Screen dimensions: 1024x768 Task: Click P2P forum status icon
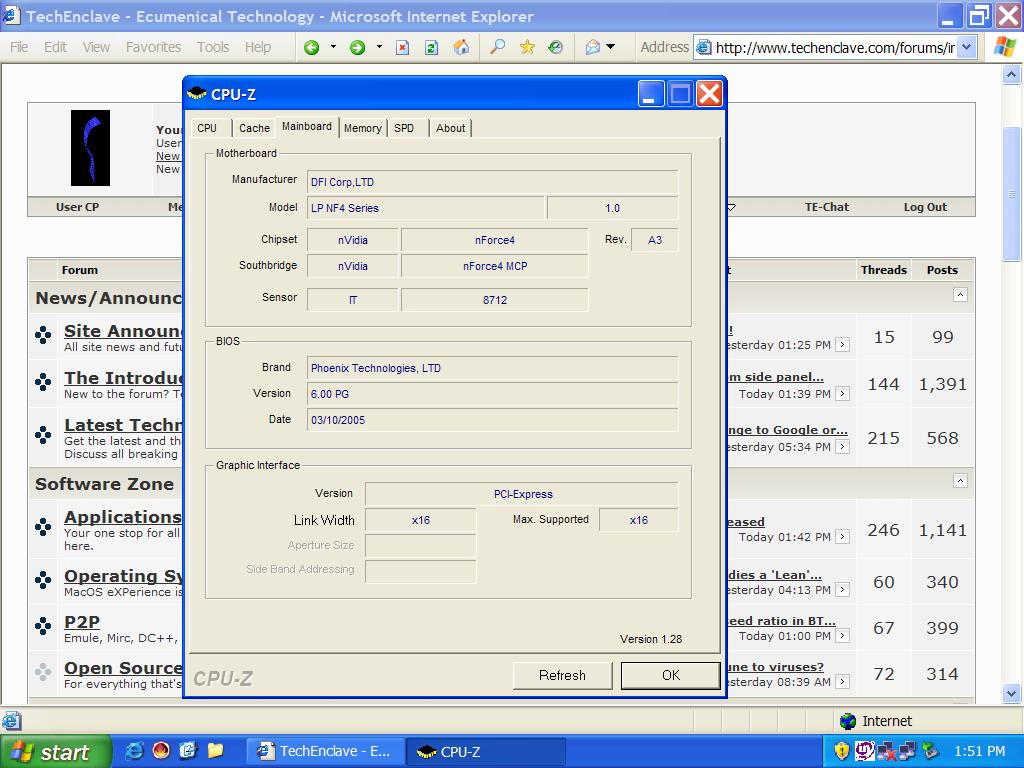tap(43, 626)
